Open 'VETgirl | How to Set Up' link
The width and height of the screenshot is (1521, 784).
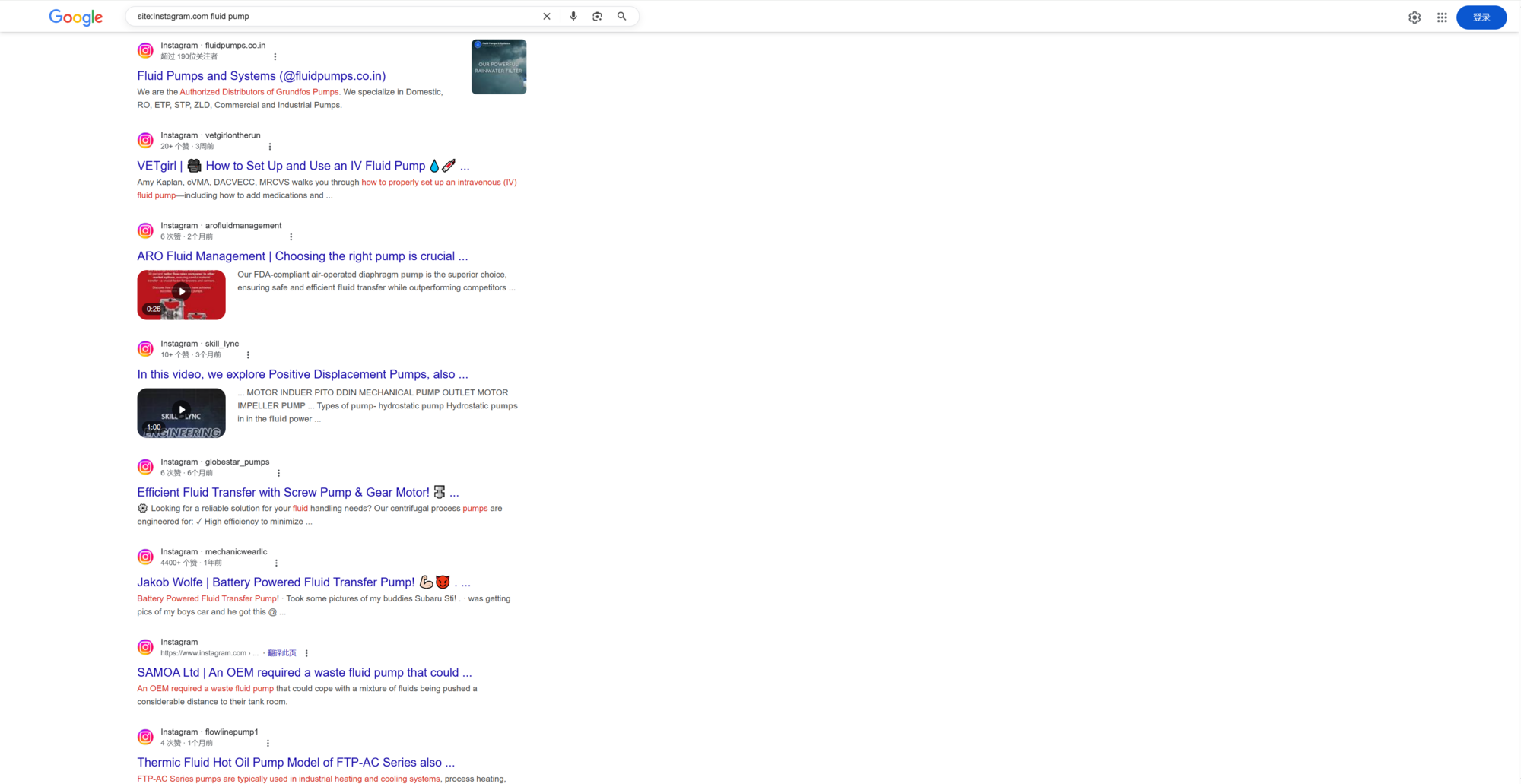tap(303, 166)
